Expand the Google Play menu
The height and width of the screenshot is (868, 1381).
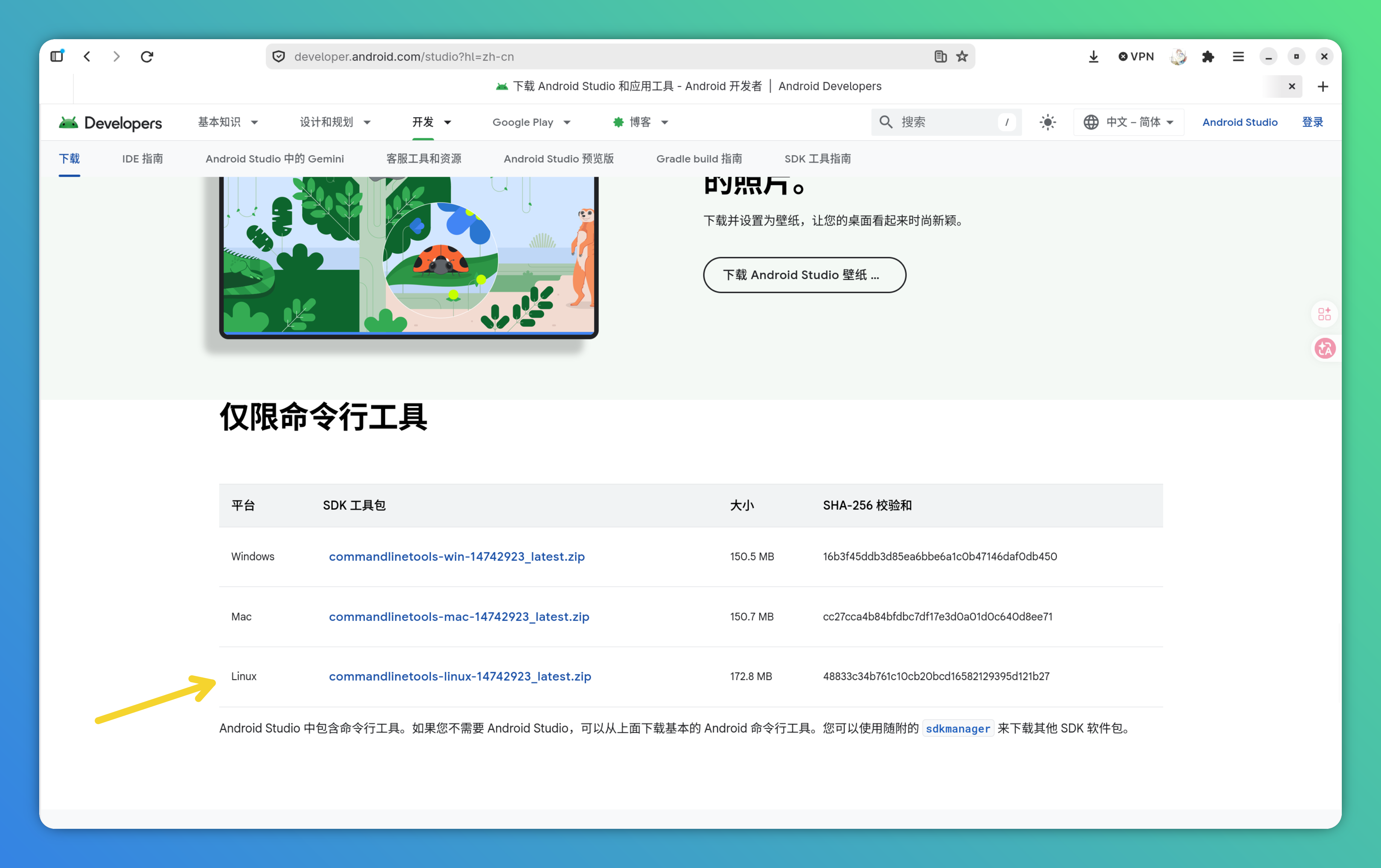[x=531, y=122]
